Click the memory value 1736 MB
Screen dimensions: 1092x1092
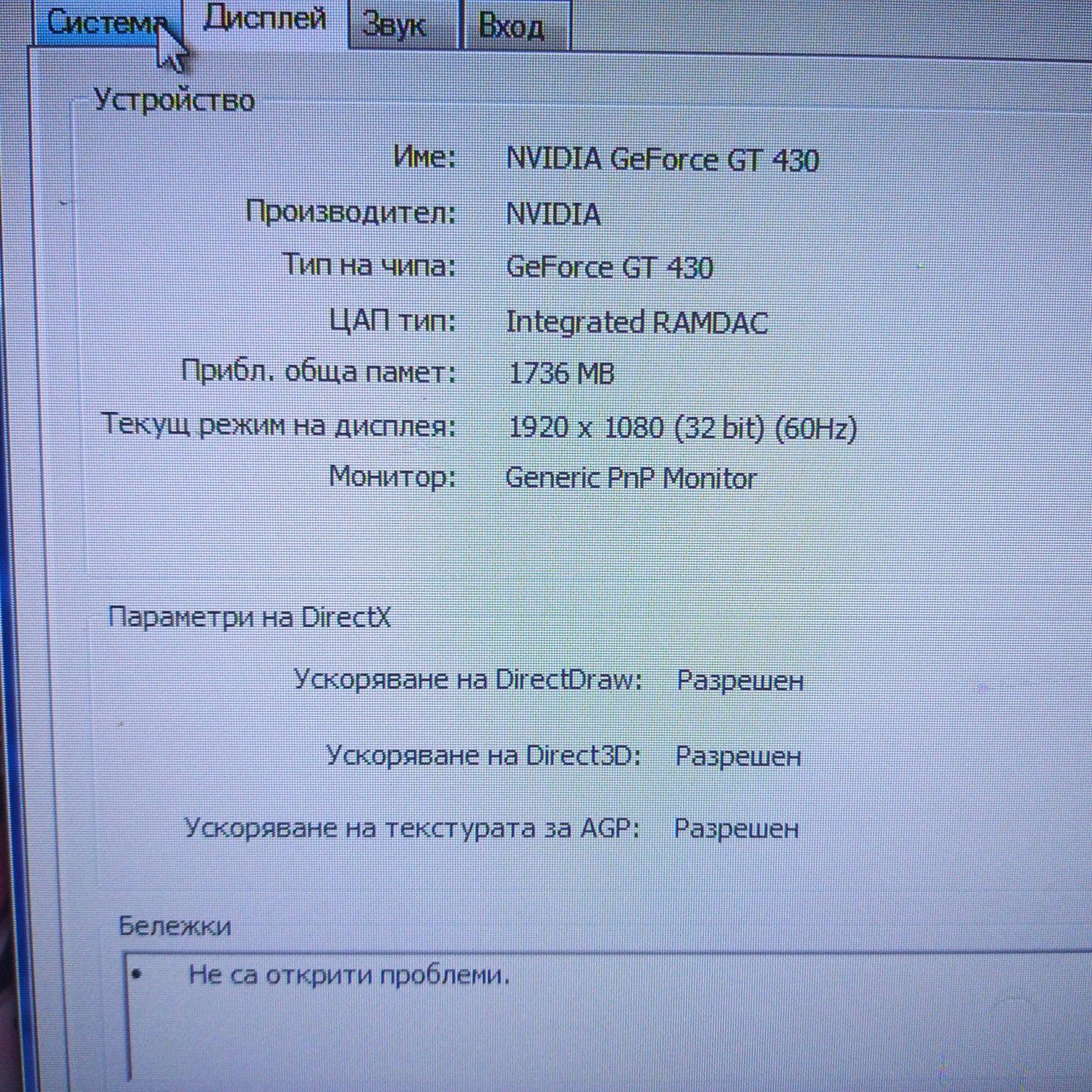[561, 374]
